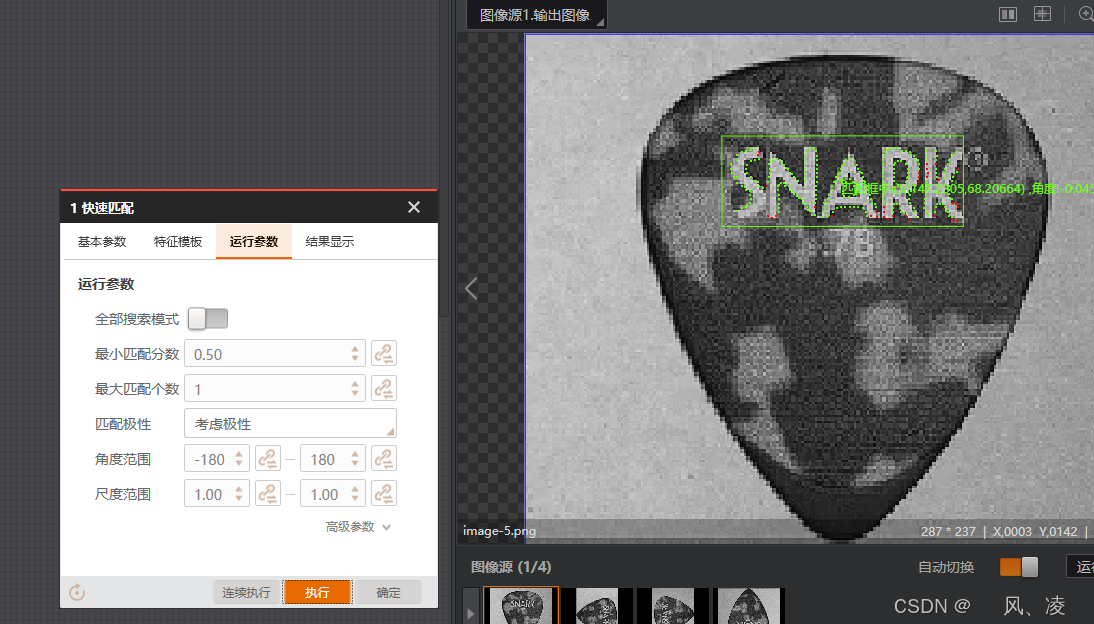Click the 图像源 (1/4) label

pos(511,567)
